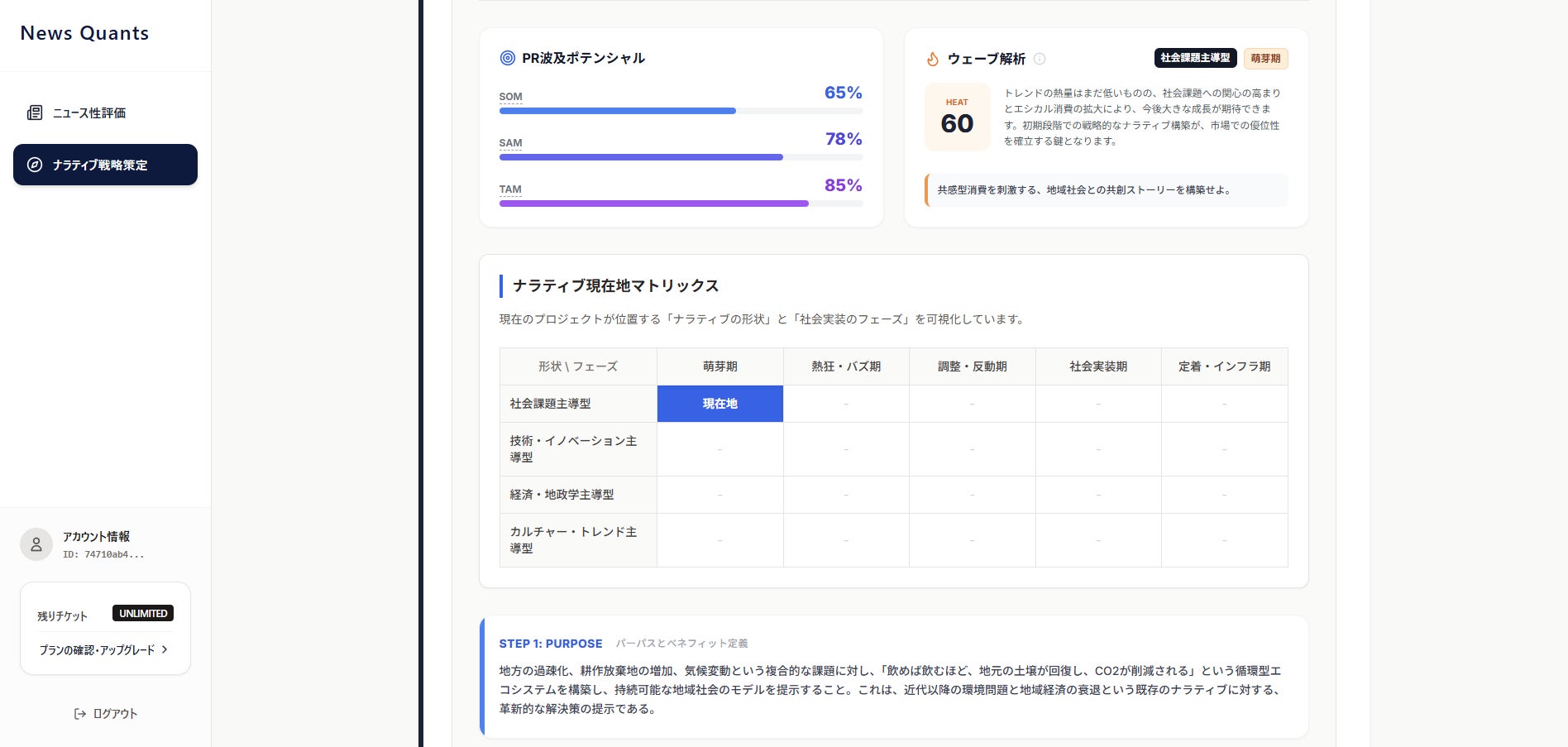The width and height of the screenshot is (1568, 747).
Task: Click the 経済・地政学主導型 row label
Action: tap(578, 495)
